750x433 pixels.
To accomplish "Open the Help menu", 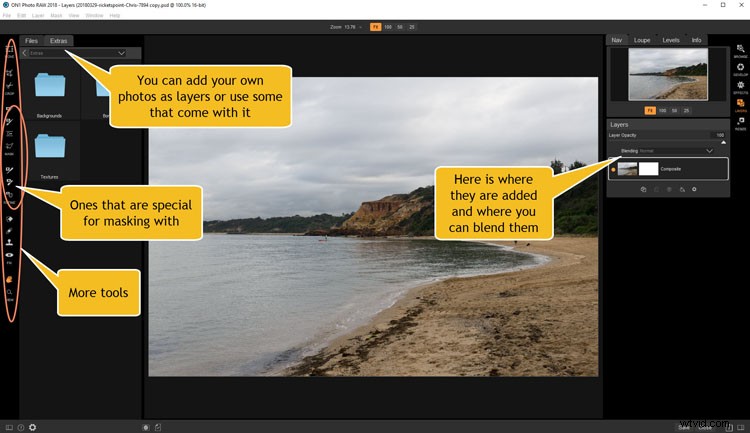I will tap(115, 15).
